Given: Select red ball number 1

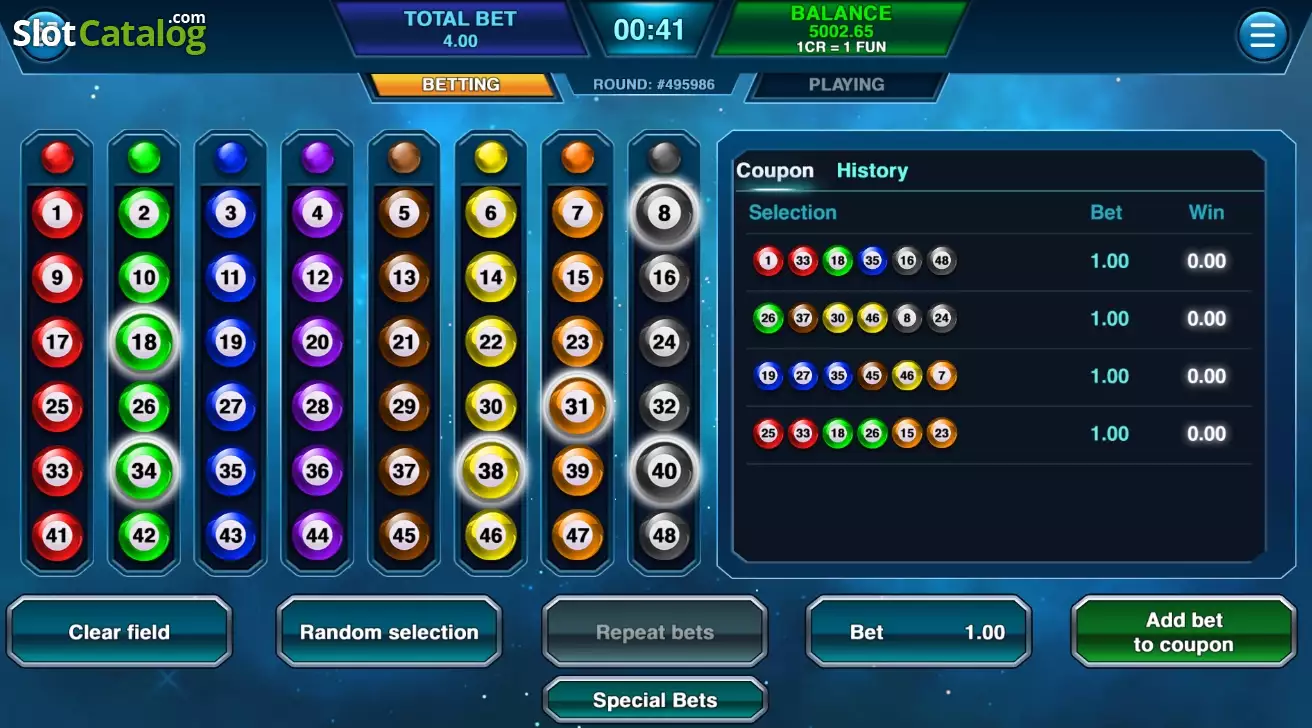Looking at the screenshot, I should (57, 213).
